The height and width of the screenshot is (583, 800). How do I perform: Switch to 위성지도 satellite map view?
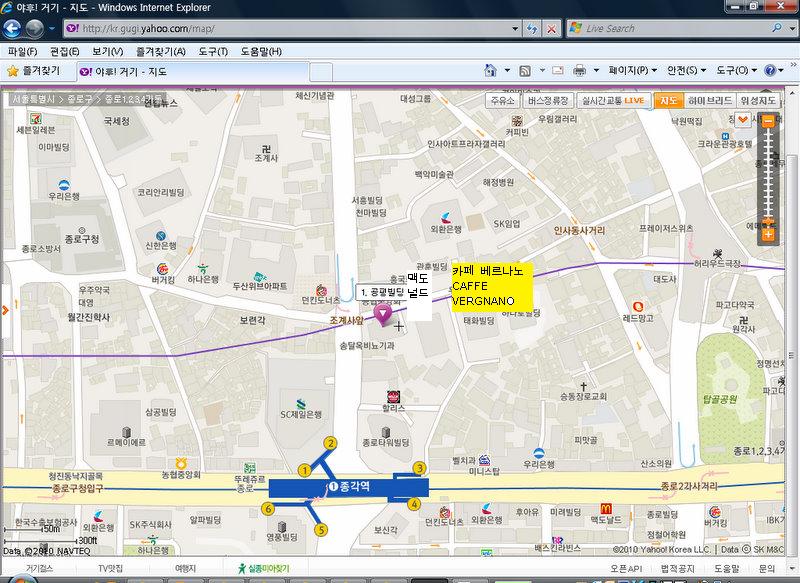[x=757, y=100]
